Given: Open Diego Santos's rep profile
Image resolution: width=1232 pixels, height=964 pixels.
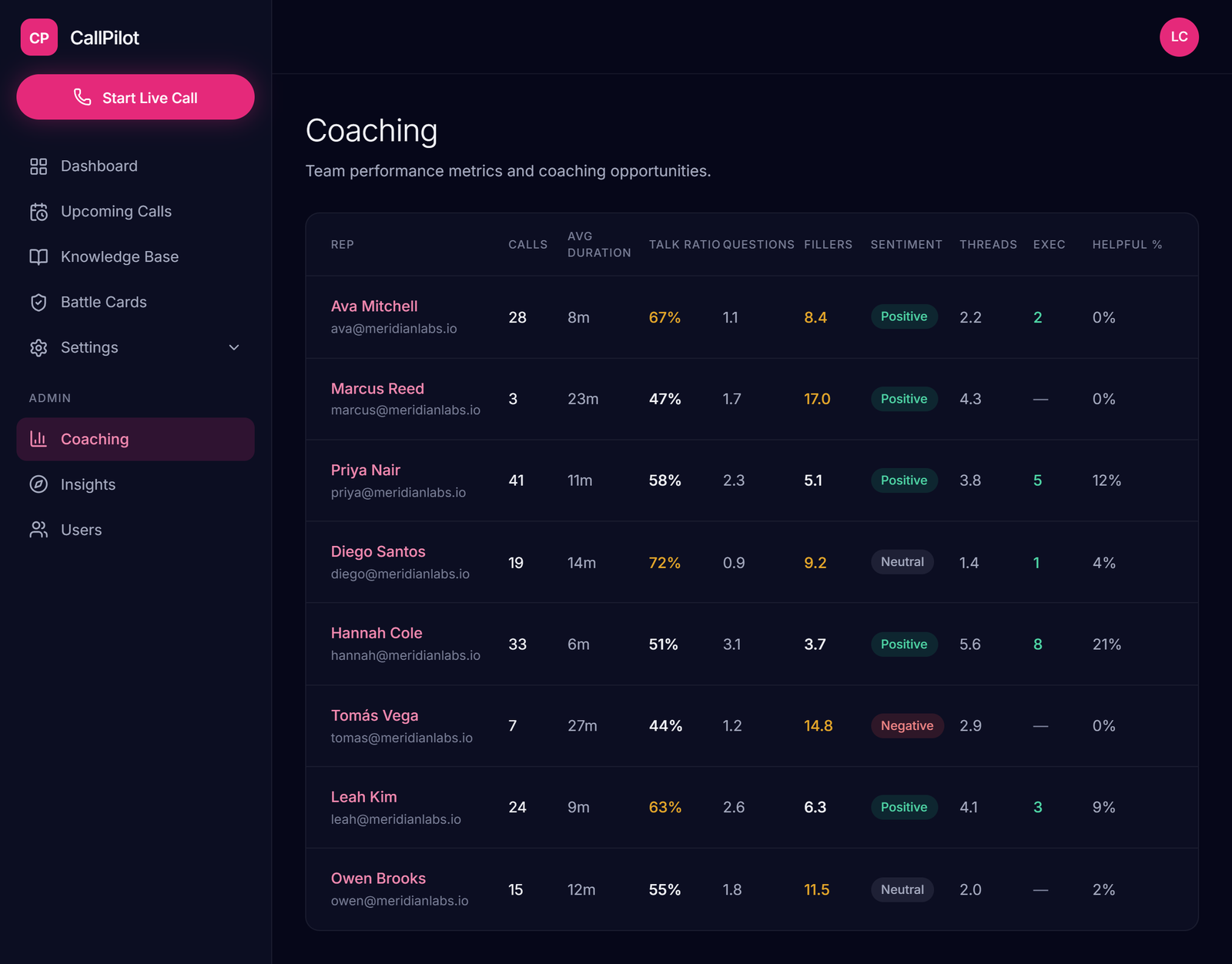Looking at the screenshot, I should coord(378,552).
